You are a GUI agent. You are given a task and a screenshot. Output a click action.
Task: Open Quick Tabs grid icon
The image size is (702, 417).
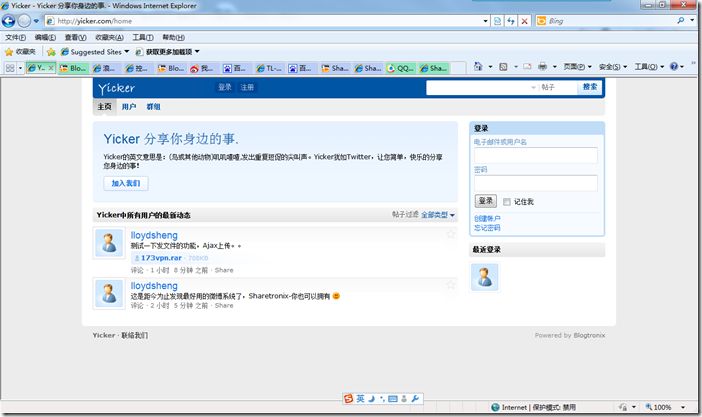tap(9, 68)
